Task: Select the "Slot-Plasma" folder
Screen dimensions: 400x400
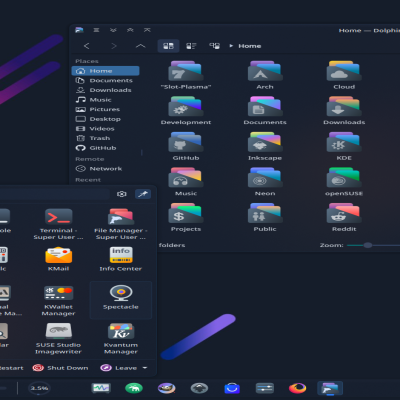Action: pos(186,75)
